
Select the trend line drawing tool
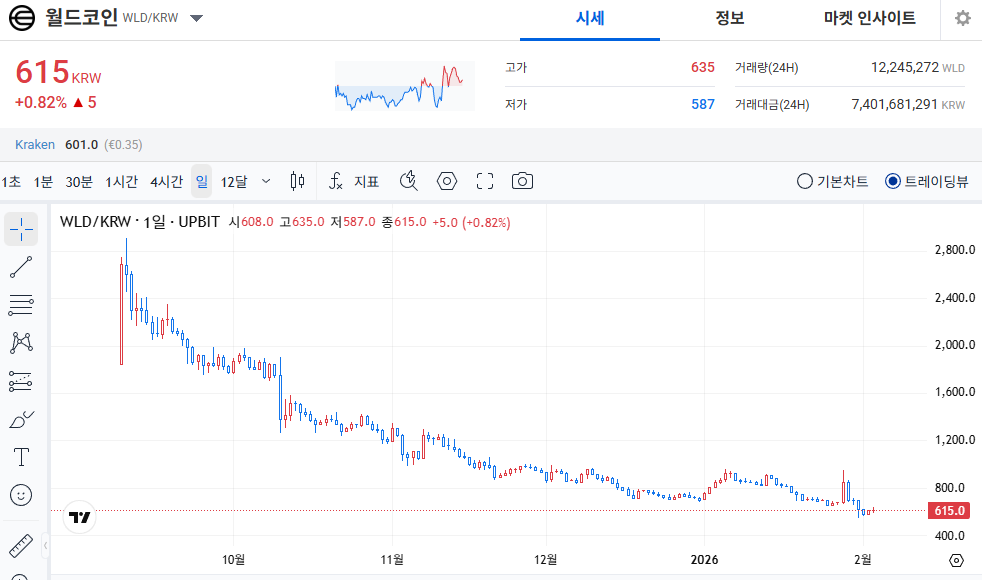(x=21, y=267)
